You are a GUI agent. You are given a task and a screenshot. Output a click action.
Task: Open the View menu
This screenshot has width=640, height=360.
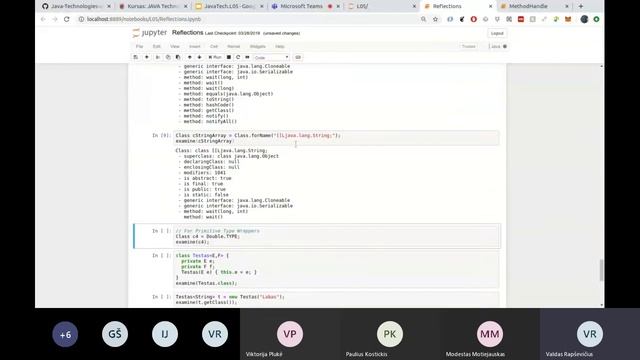coord(175,47)
